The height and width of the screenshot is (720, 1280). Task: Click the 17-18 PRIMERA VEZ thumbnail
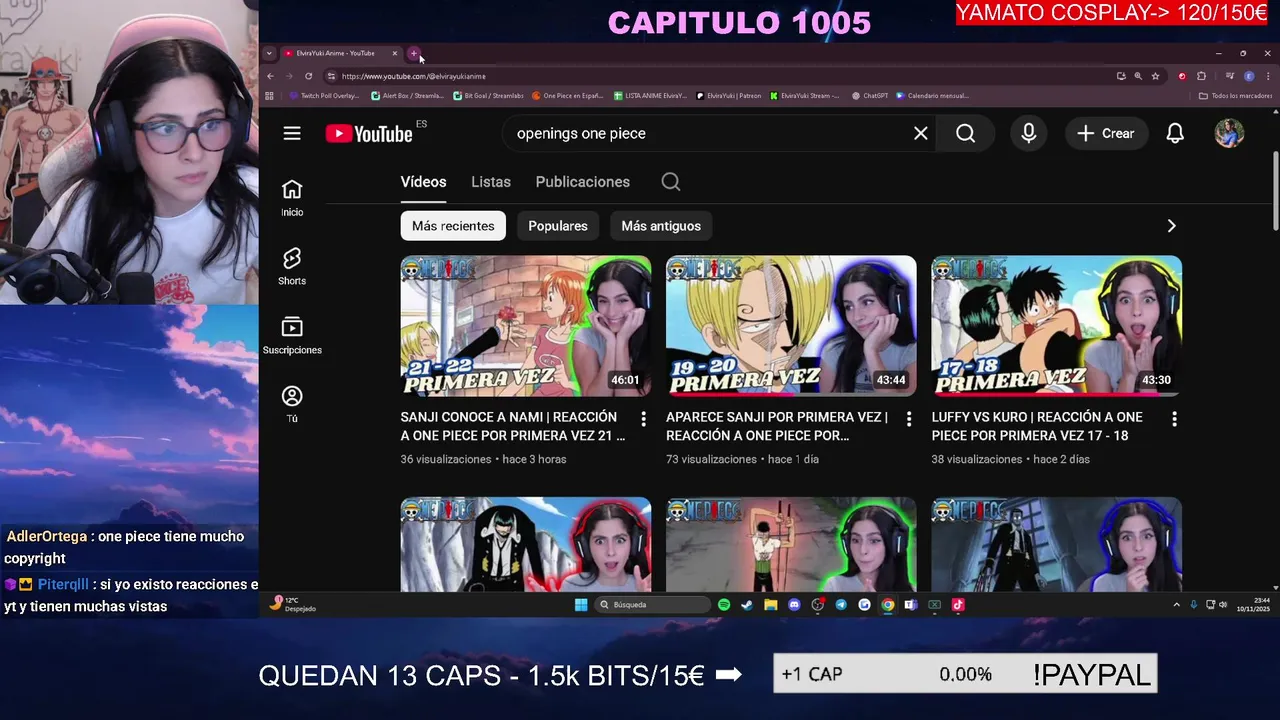[1057, 326]
